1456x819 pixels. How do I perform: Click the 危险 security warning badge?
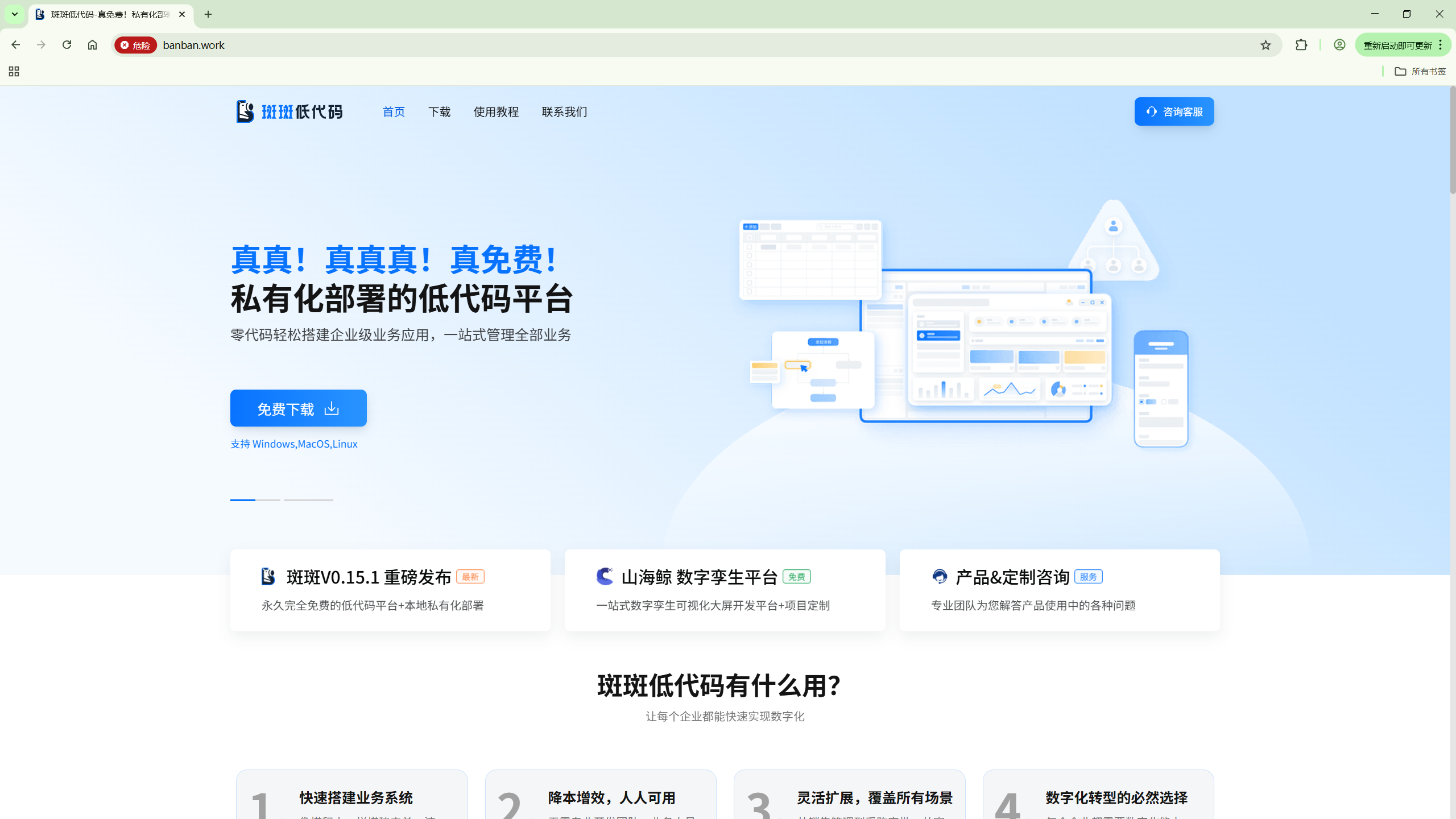[135, 45]
